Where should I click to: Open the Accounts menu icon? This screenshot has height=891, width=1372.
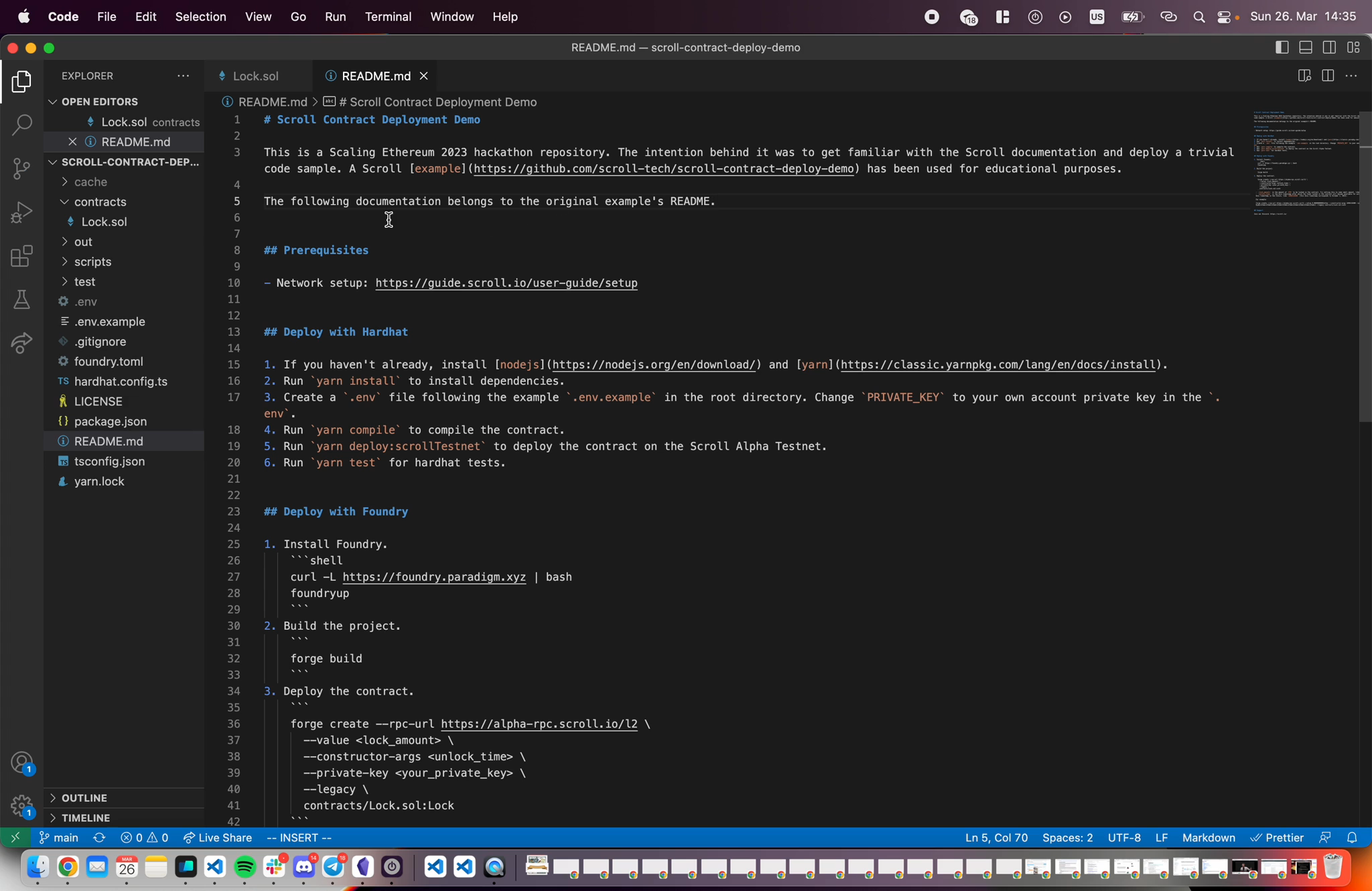point(21,763)
